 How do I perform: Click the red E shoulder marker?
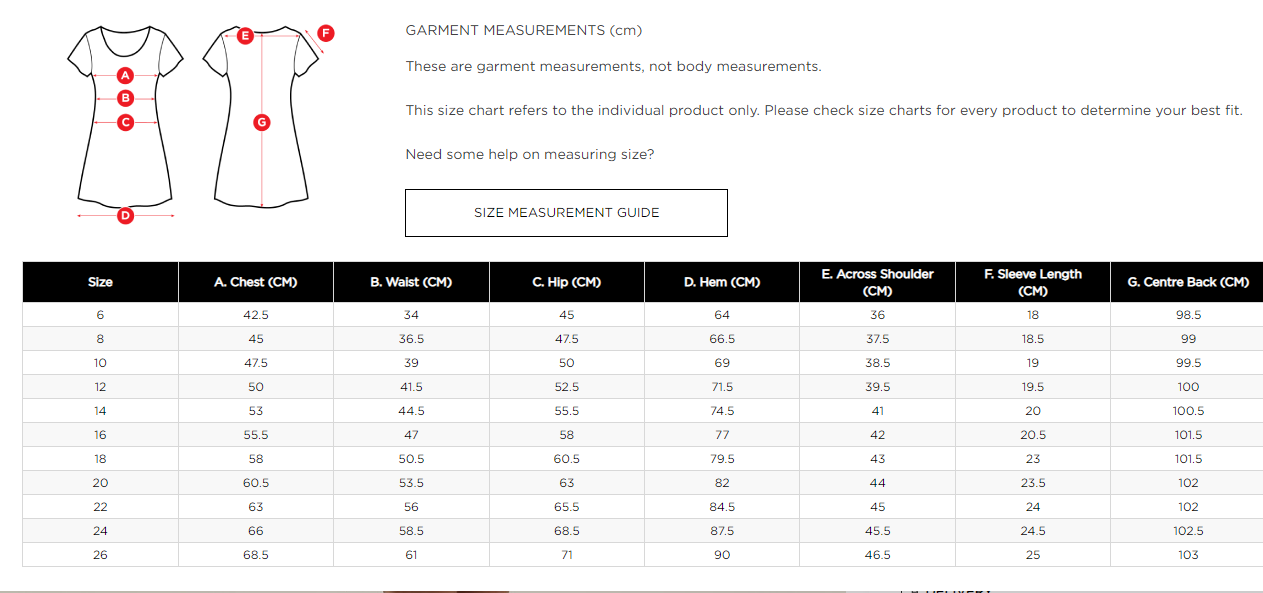[x=245, y=36]
